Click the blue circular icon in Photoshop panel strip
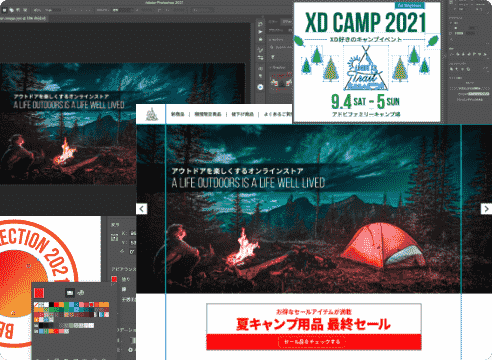The image size is (492, 360). [261, 87]
